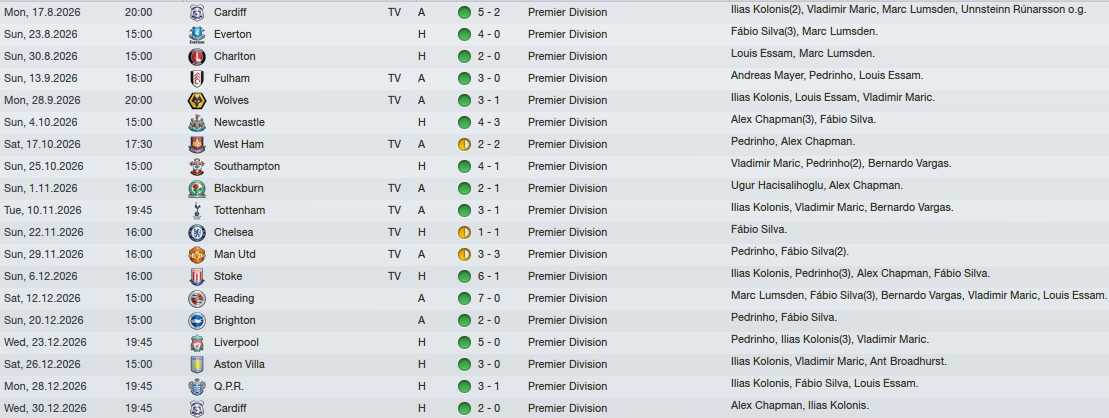Click the Southampton club badge icon
The height and width of the screenshot is (418, 1109).
[197, 167]
